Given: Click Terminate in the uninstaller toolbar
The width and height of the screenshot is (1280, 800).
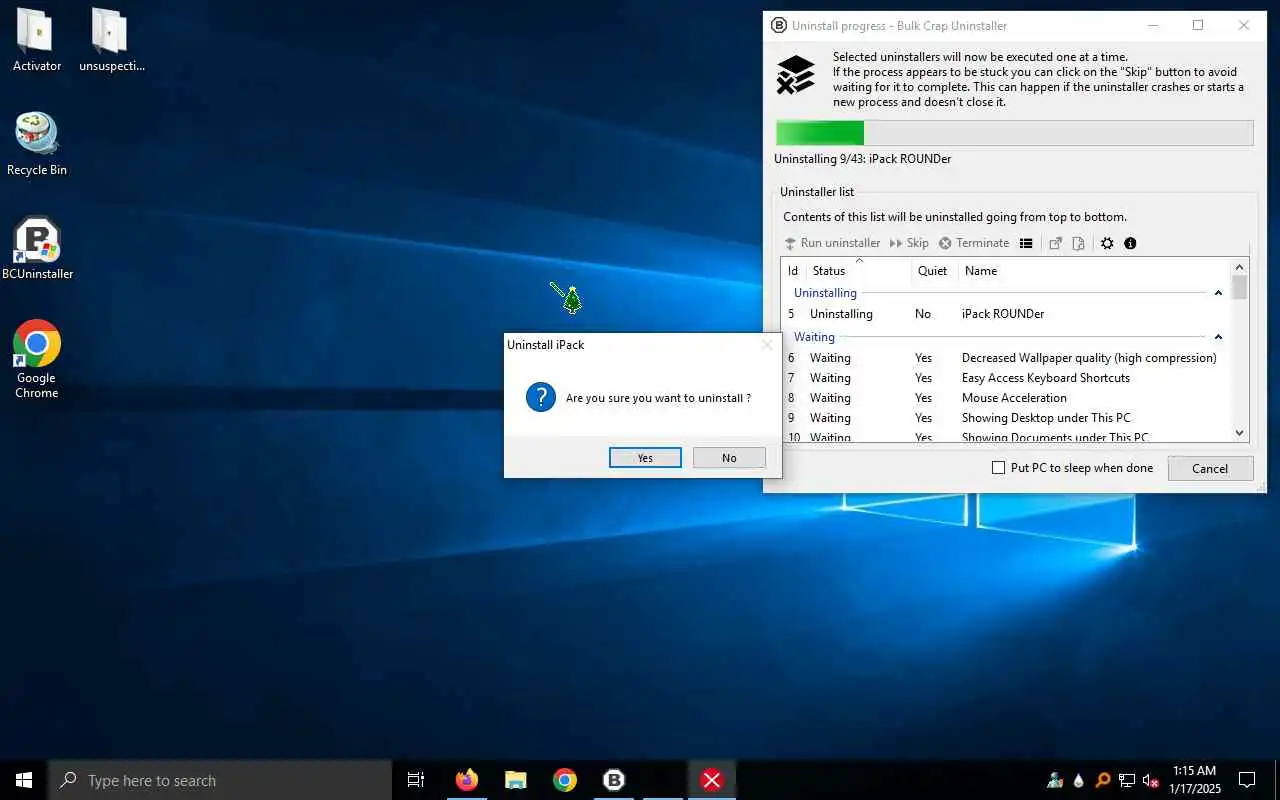Looking at the screenshot, I should 974,243.
